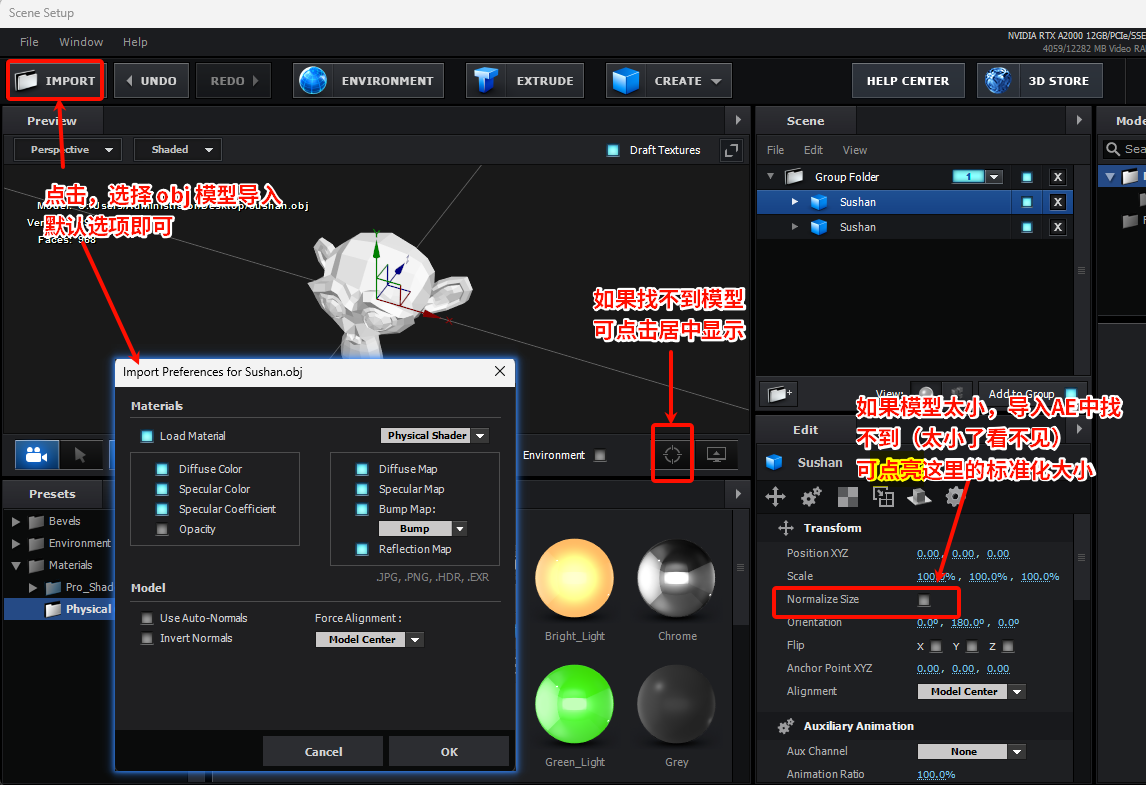Click the Redo button
This screenshot has width=1146, height=785.
(x=233, y=80)
